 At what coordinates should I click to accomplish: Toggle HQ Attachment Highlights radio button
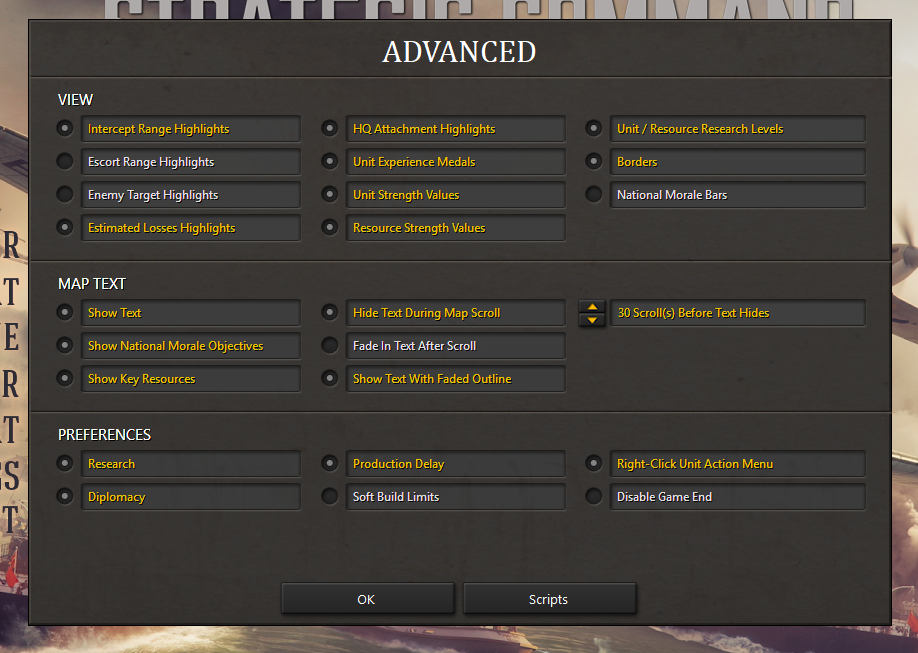(330, 128)
